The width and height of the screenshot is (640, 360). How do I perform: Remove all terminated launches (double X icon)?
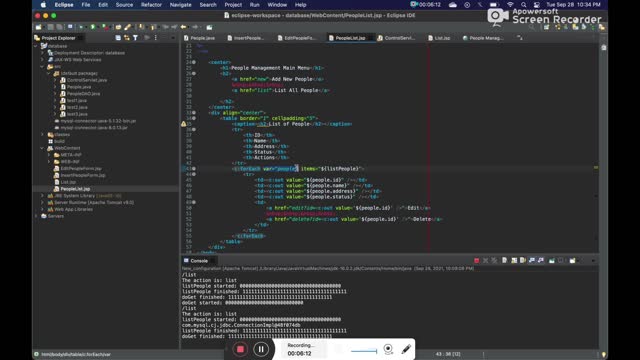(494, 260)
